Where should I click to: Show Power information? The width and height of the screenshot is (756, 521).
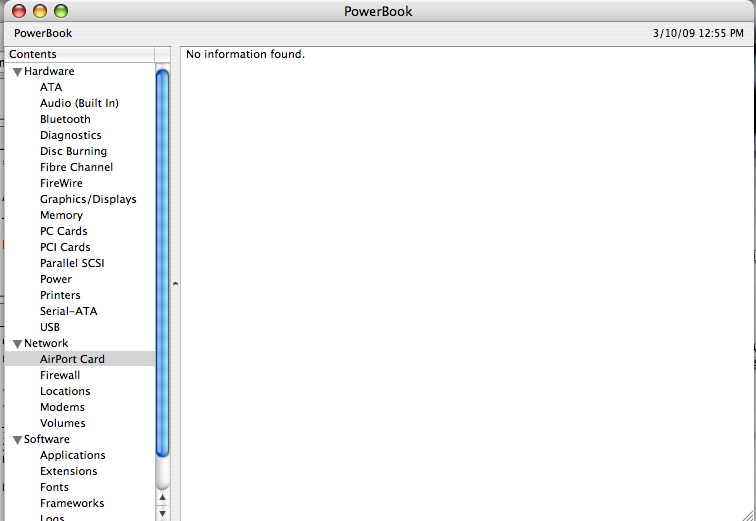(56, 279)
